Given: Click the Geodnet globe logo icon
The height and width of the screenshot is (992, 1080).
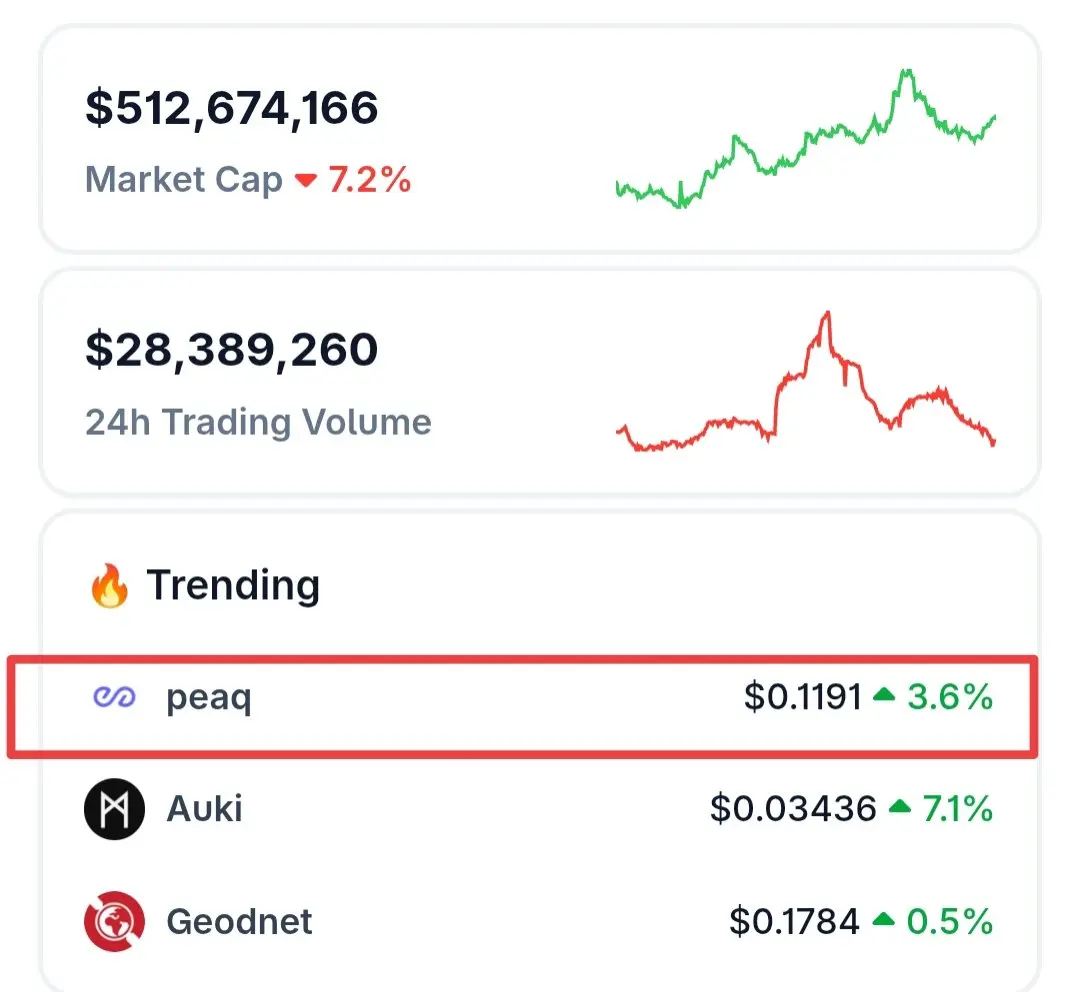Looking at the screenshot, I should (114, 922).
